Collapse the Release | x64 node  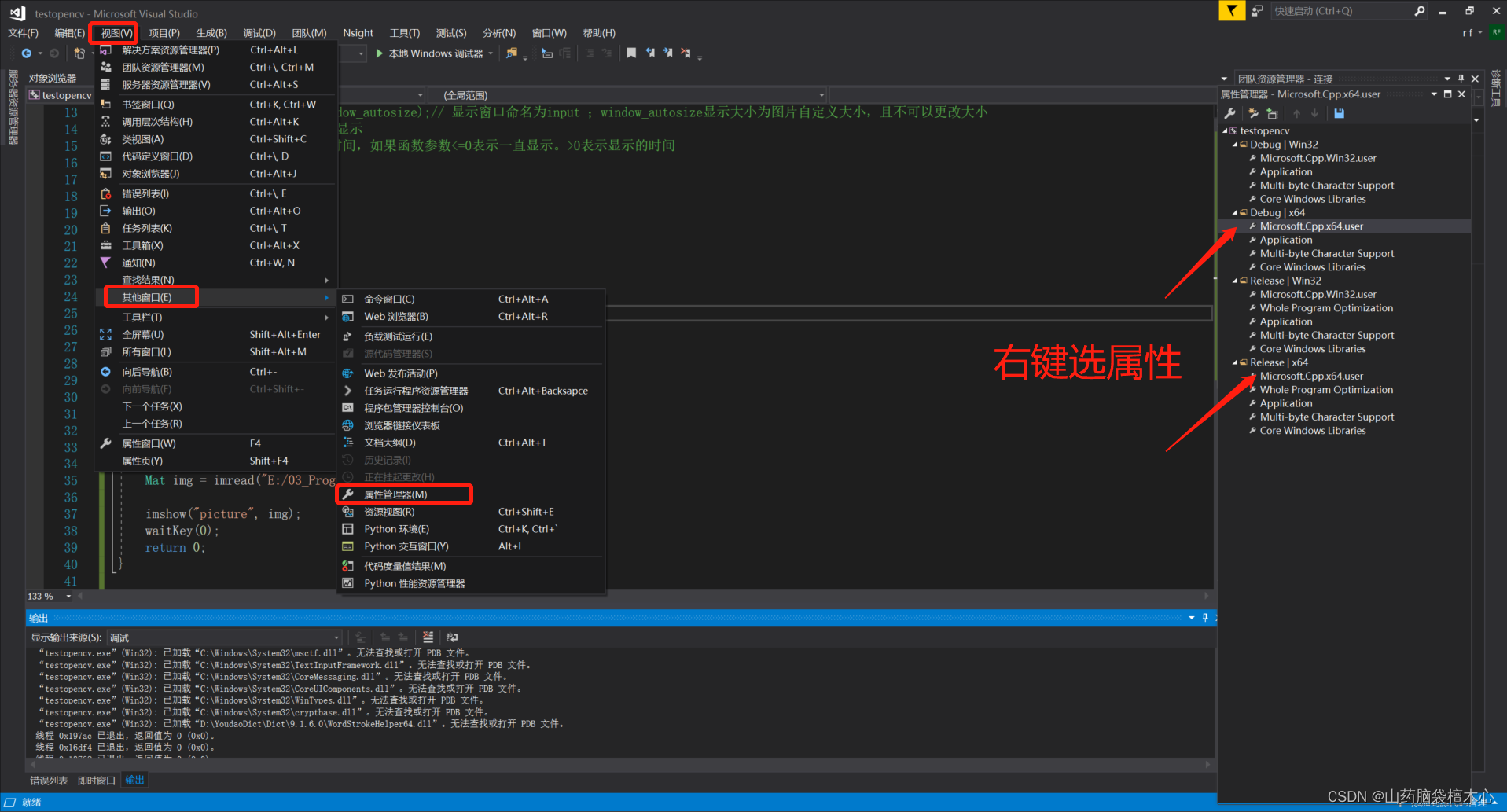1235,362
